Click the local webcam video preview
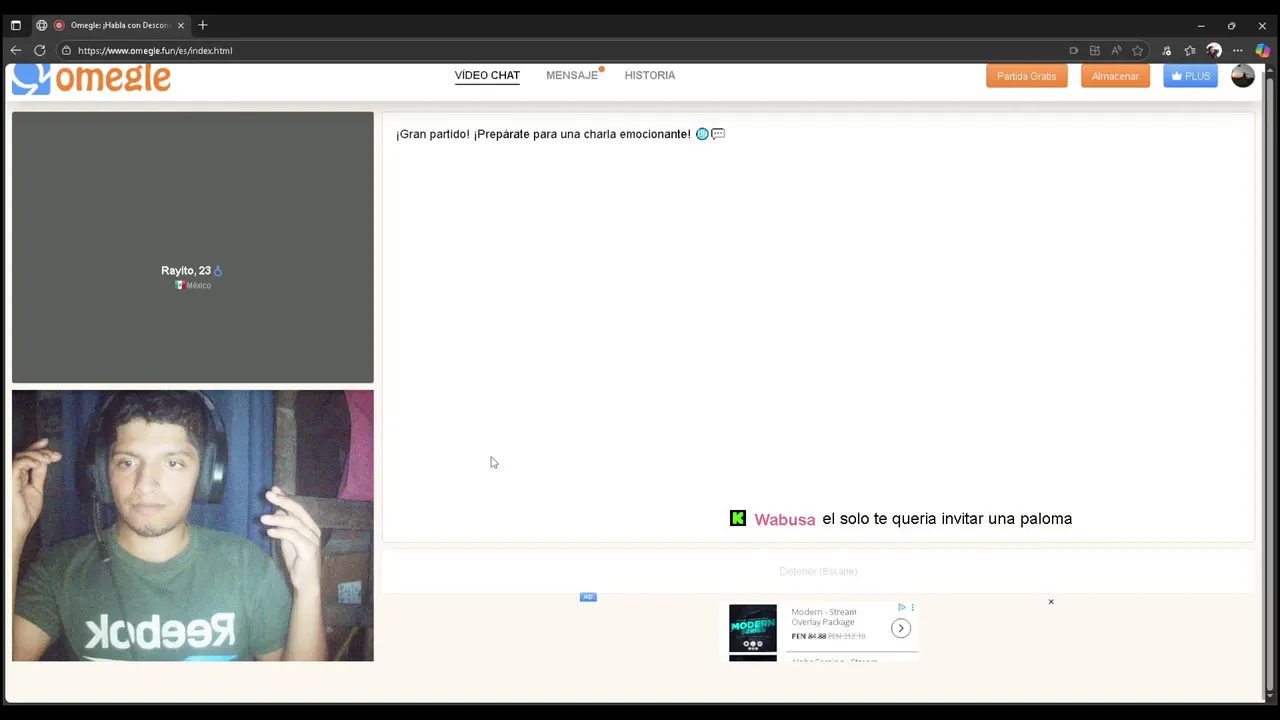Image resolution: width=1280 pixels, height=720 pixels. 193,526
